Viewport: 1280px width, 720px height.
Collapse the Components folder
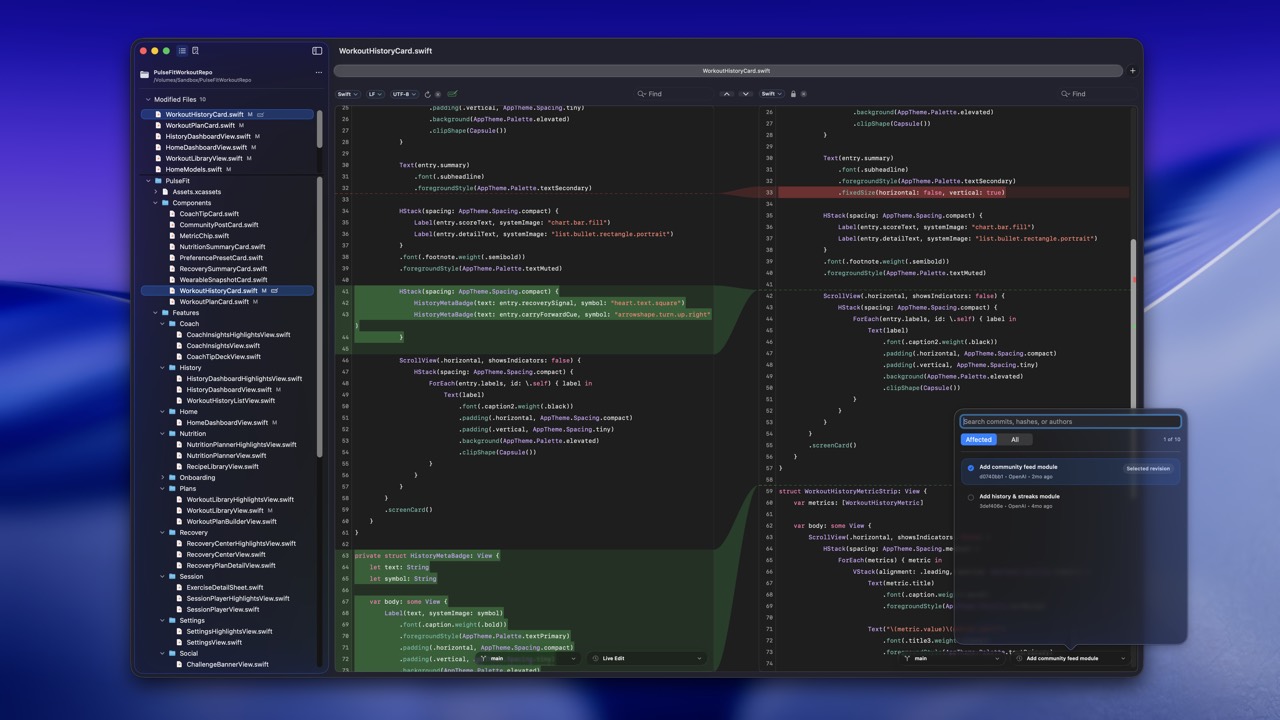click(155, 203)
